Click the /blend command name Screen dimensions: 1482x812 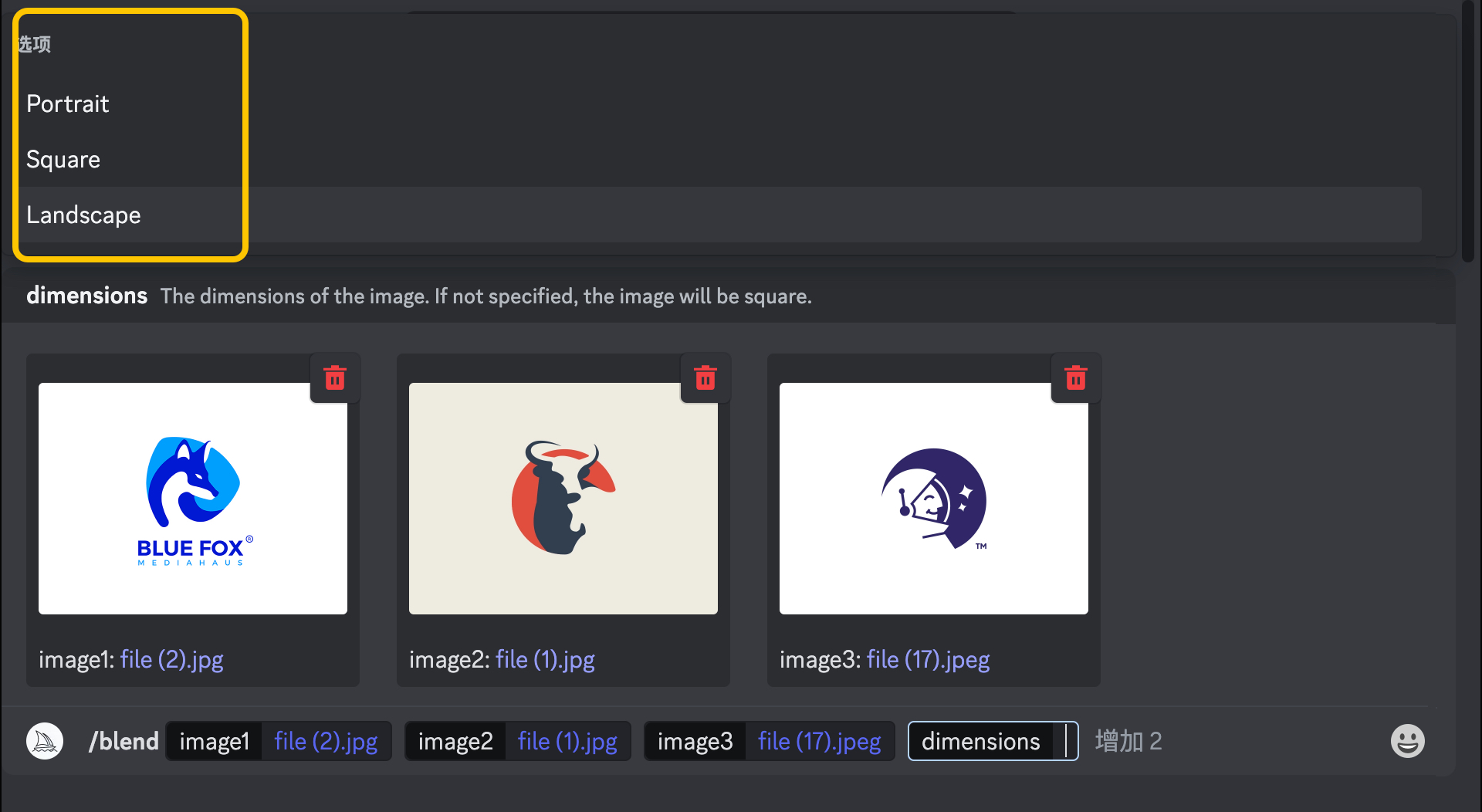[x=123, y=741]
